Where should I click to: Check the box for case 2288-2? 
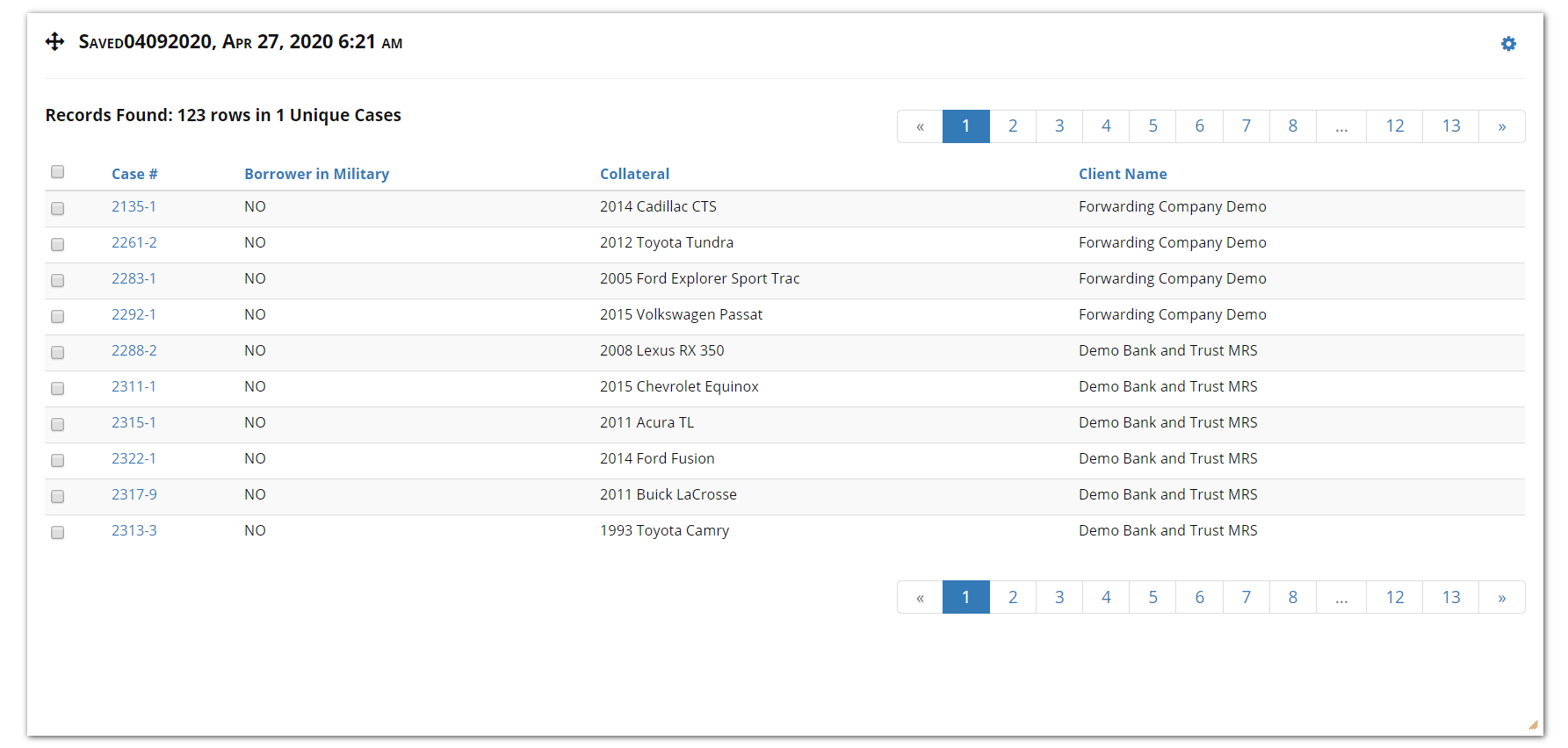point(58,352)
